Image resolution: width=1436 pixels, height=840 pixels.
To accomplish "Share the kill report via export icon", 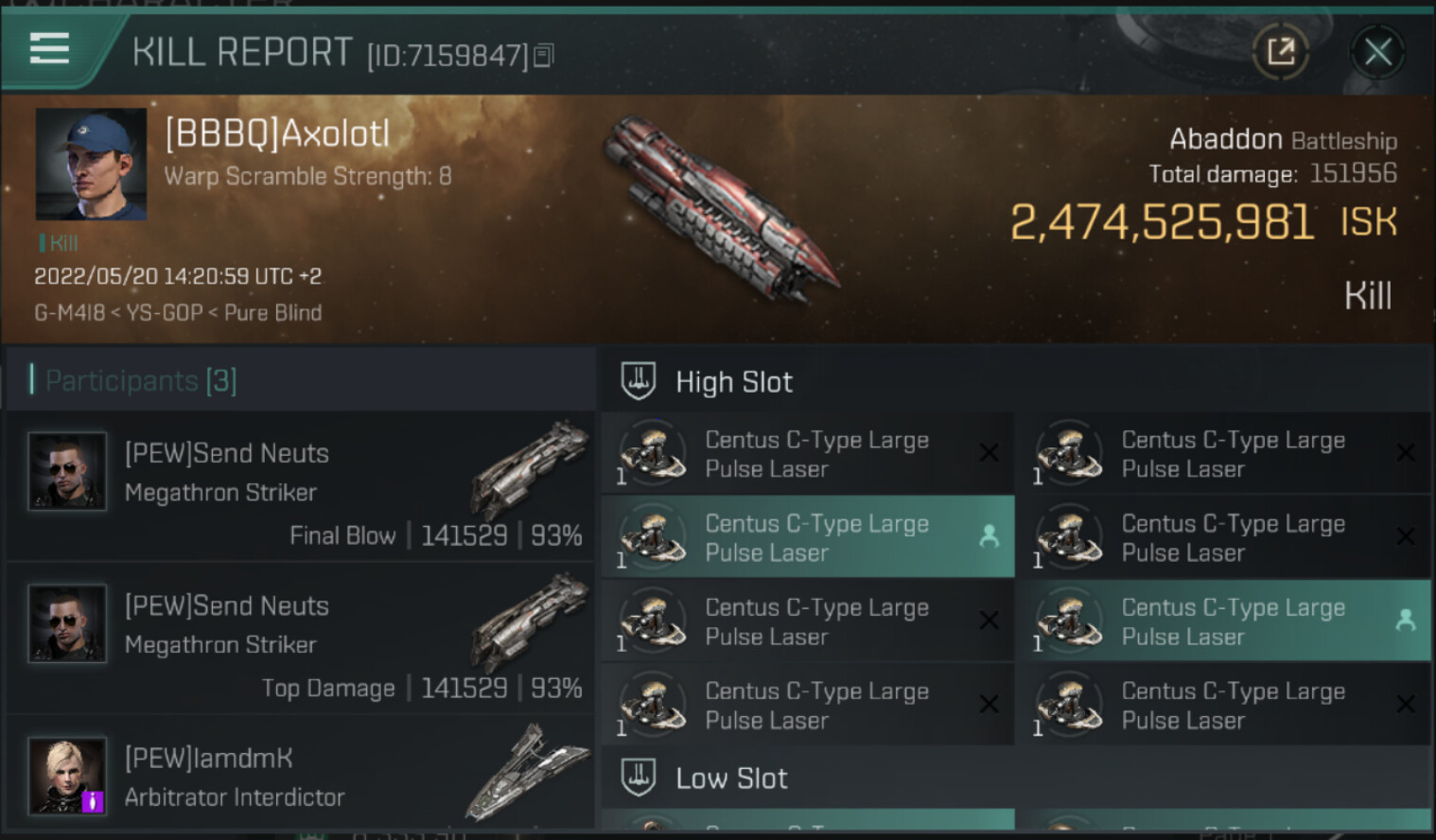I will 1280,51.
